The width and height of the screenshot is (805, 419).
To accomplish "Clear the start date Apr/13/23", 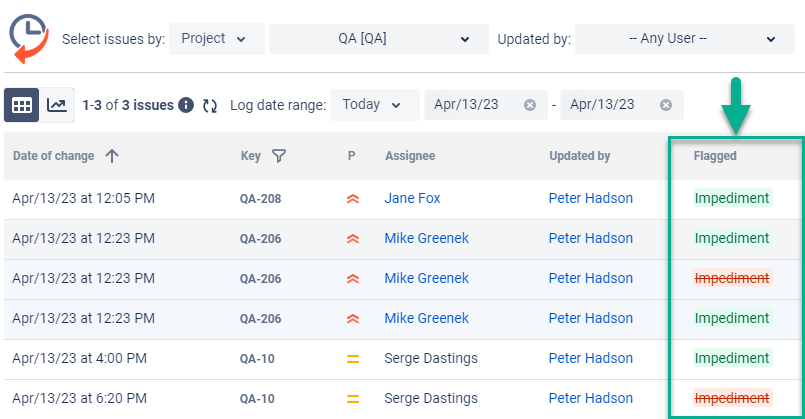I will 530,105.
